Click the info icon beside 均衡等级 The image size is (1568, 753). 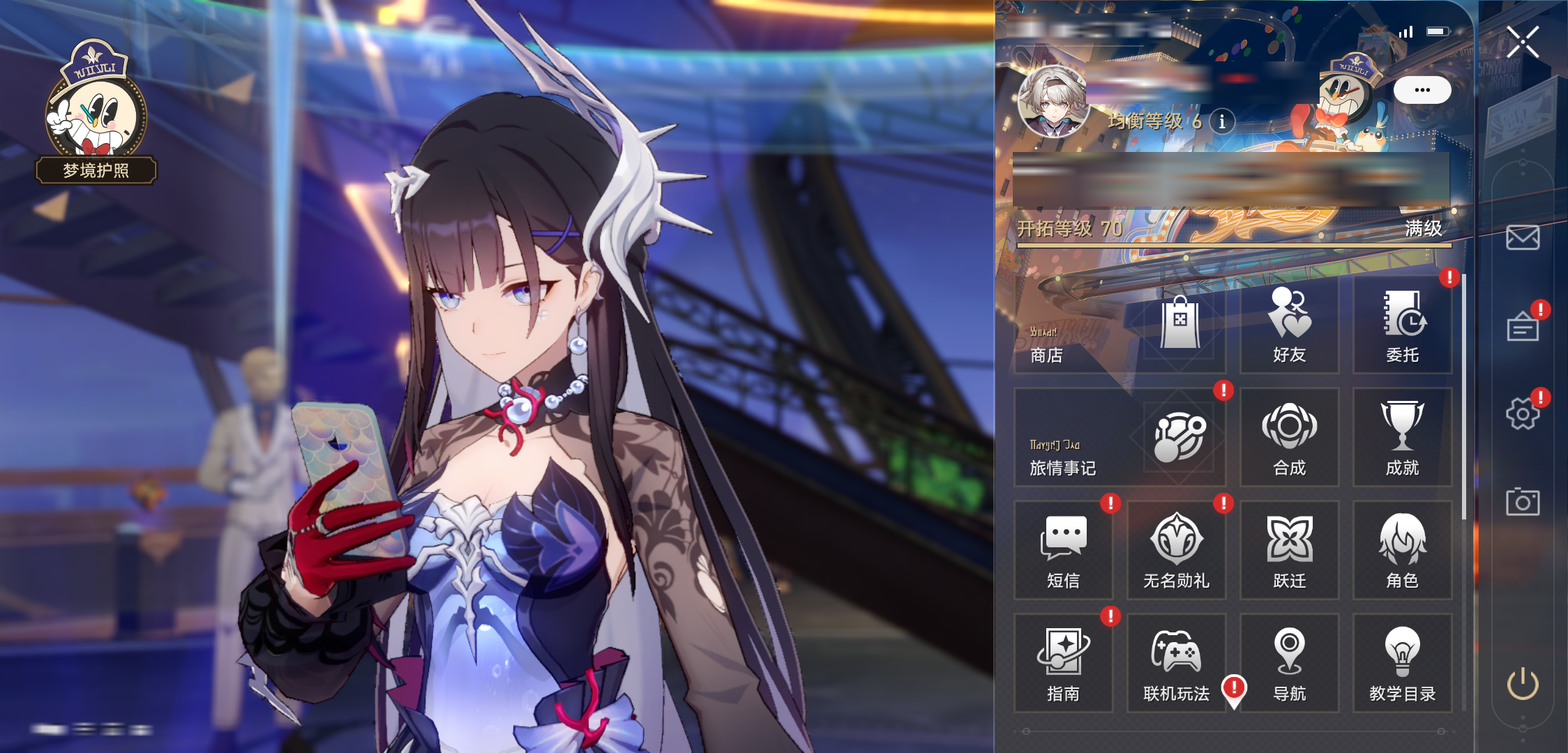point(1222,121)
